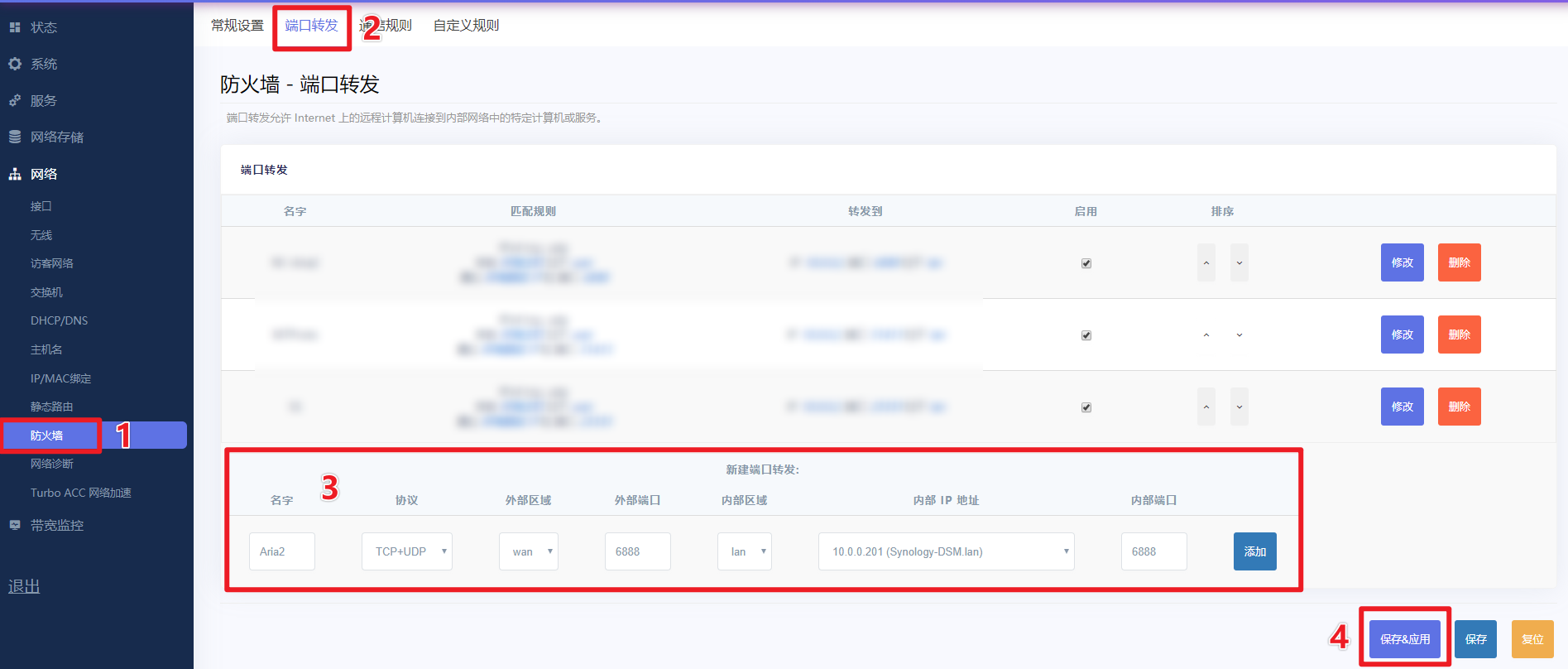Go to the 接口 page
Image resolution: width=1568 pixels, height=669 pixels.
[x=41, y=206]
